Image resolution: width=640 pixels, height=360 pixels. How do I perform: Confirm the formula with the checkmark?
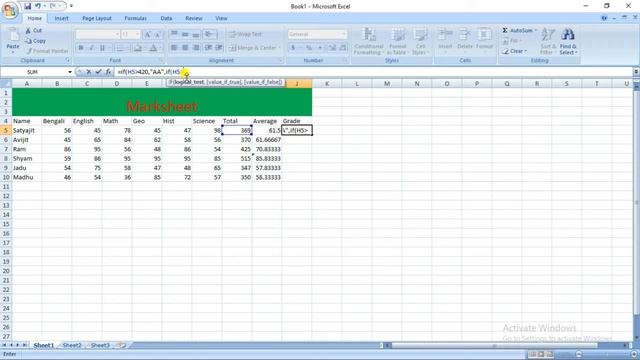coord(98,72)
